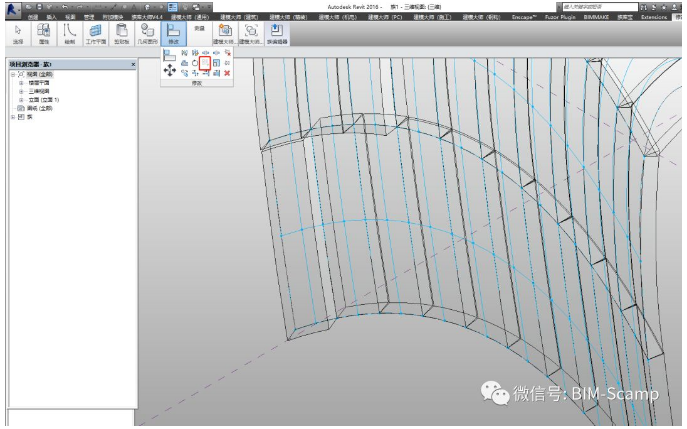Choose the Rotate tool icon
The height and width of the screenshot is (429, 687).
(194, 63)
